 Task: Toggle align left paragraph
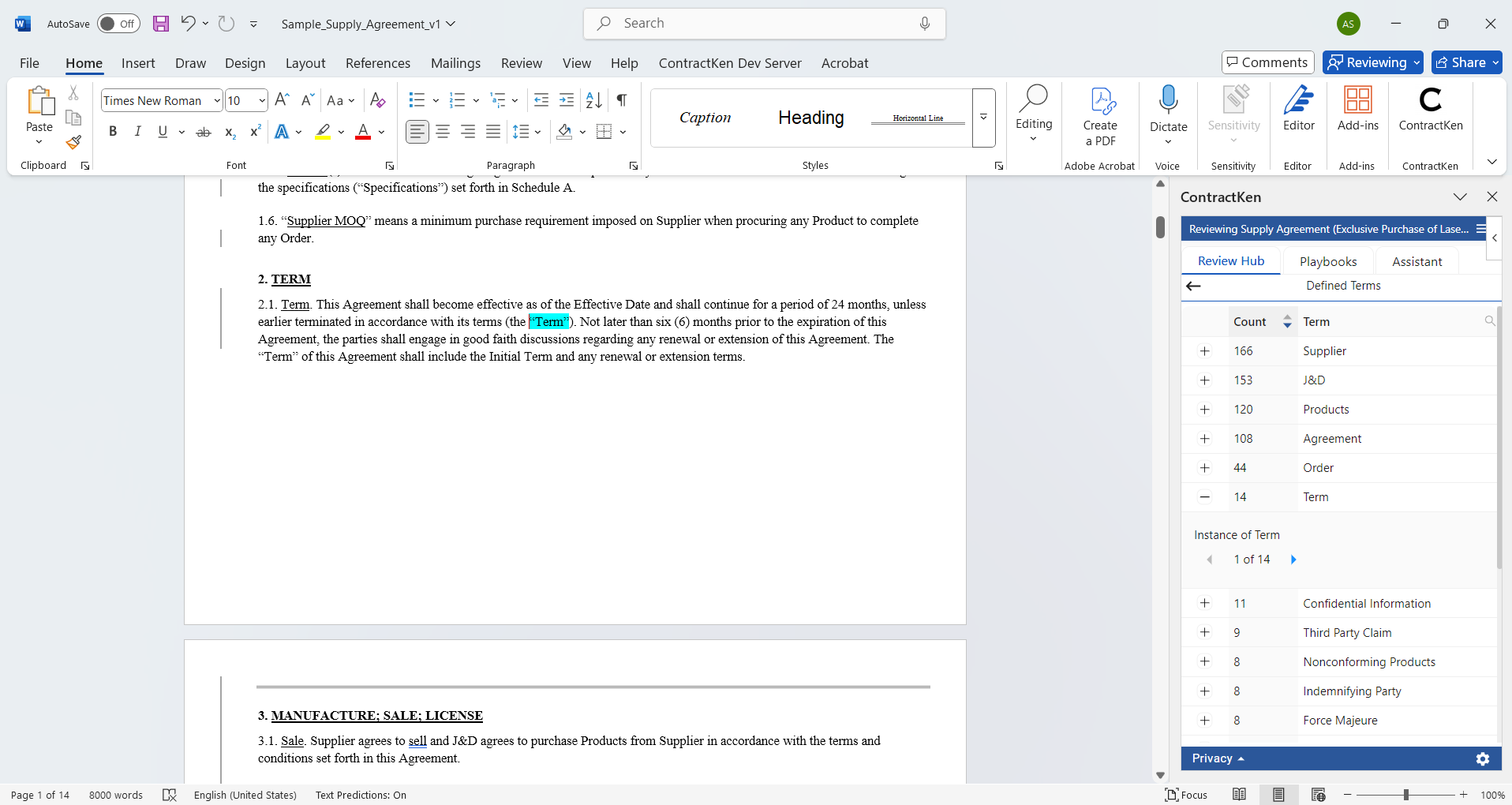(x=417, y=132)
